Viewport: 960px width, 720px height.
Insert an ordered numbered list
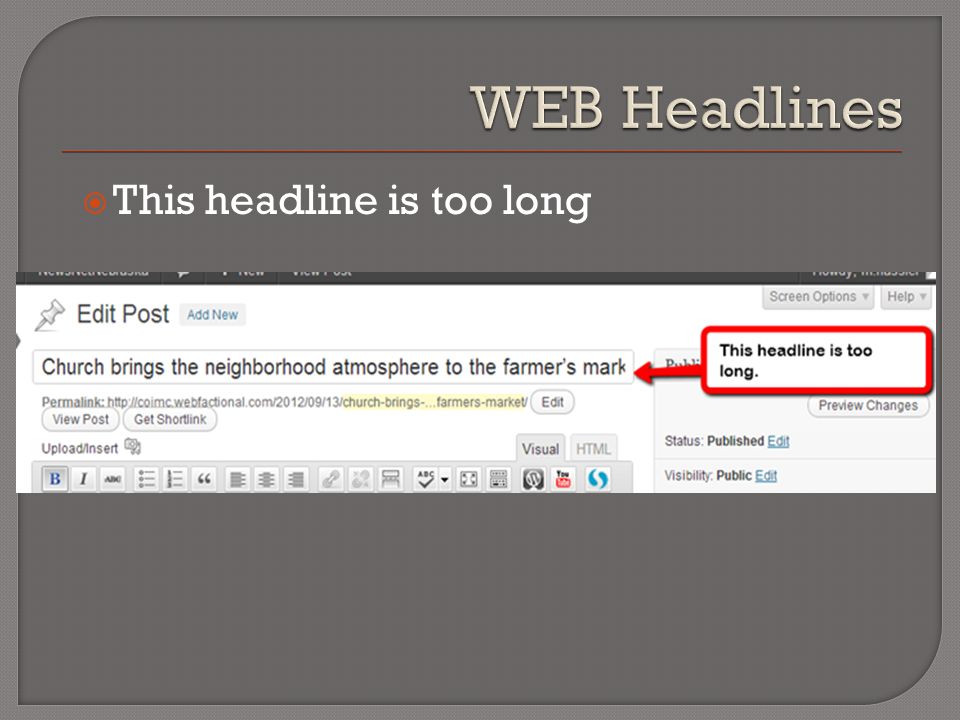click(175, 479)
